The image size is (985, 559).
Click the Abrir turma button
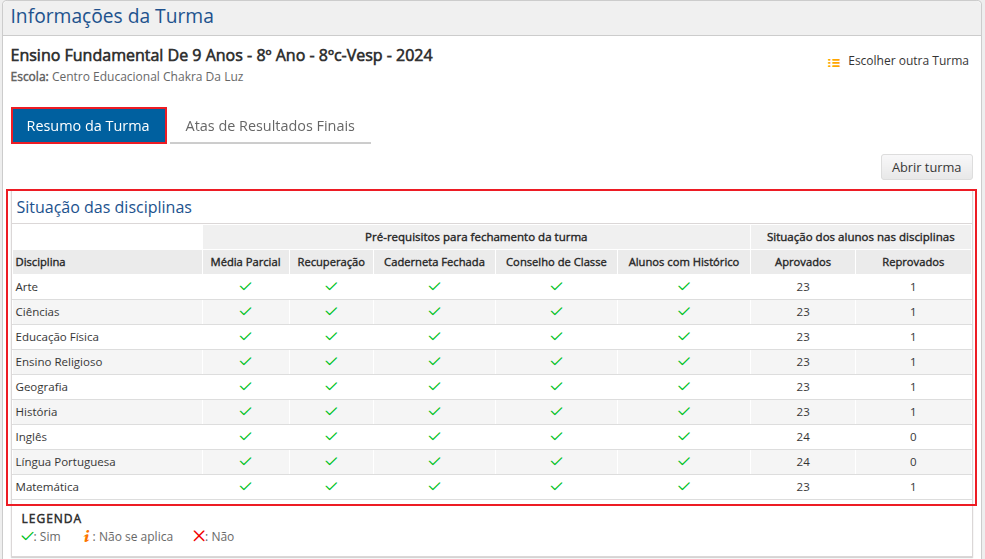point(927,168)
